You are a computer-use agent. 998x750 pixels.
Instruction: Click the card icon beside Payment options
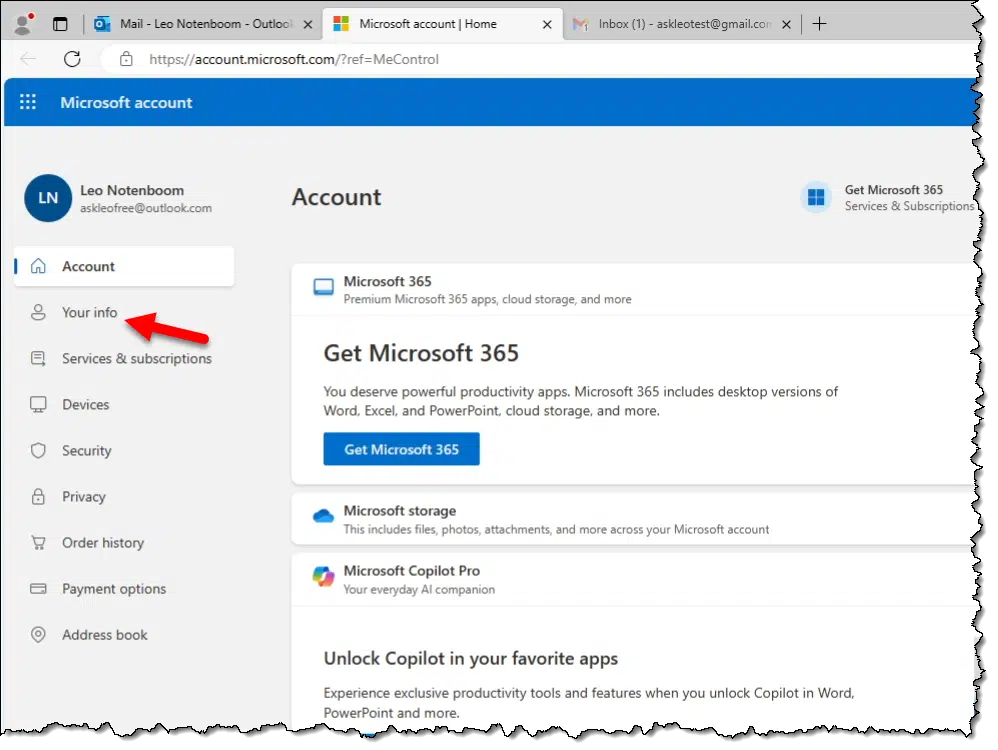pyautogui.click(x=38, y=589)
